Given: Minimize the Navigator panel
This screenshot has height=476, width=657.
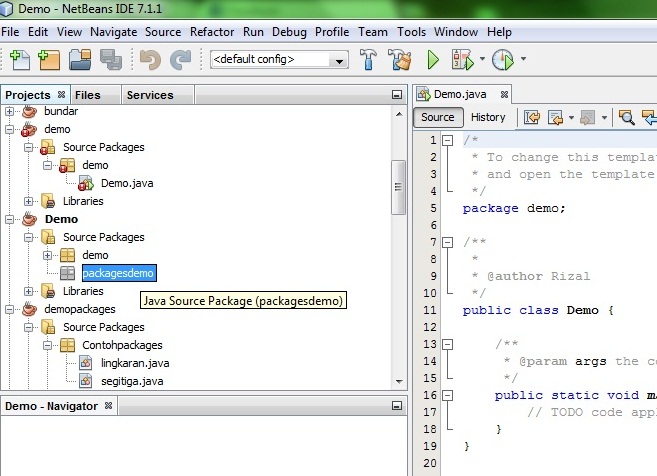Looking at the screenshot, I should pos(396,406).
